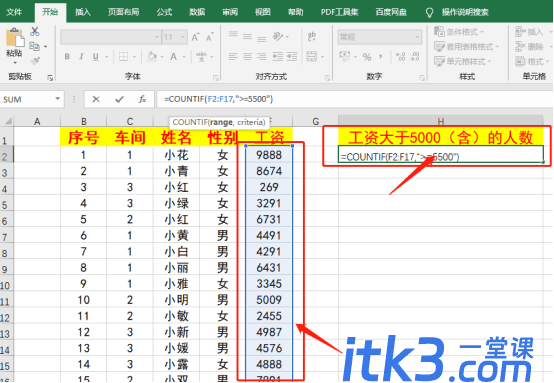The image size is (554, 383).
Task: Decrease font size with smaller A
Action: coord(210,37)
